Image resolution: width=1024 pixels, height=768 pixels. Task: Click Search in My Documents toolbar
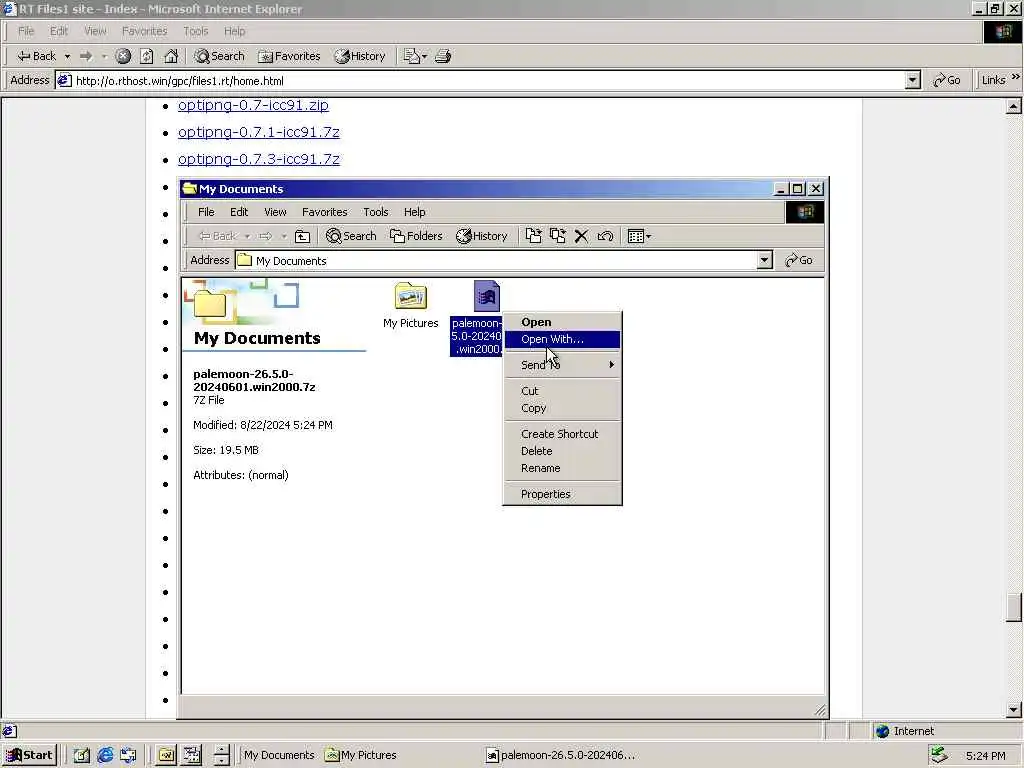351,236
